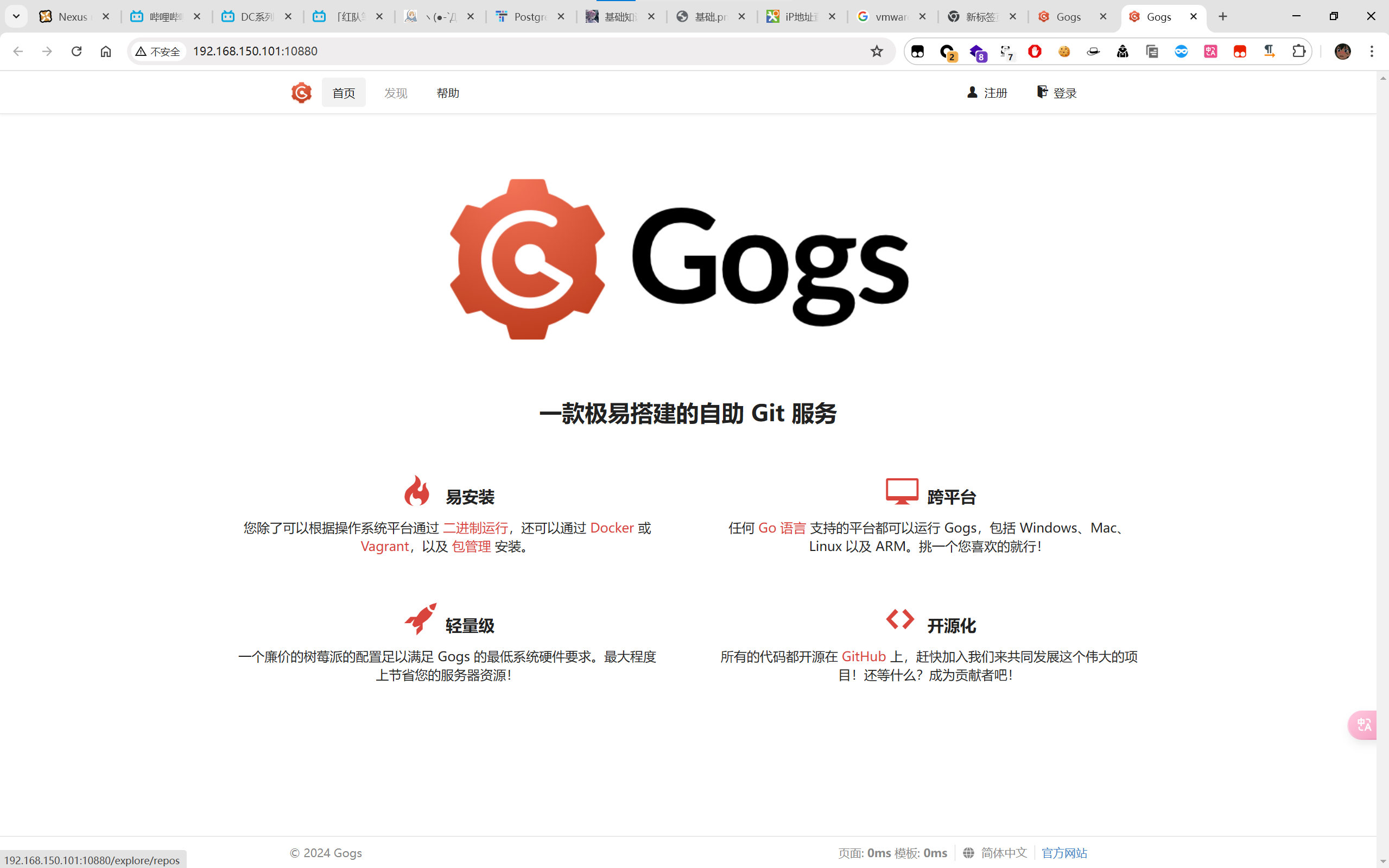Close the active Gogs tab
The width and height of the screenshot is (1389, 868).
(x=1193, y=17)
